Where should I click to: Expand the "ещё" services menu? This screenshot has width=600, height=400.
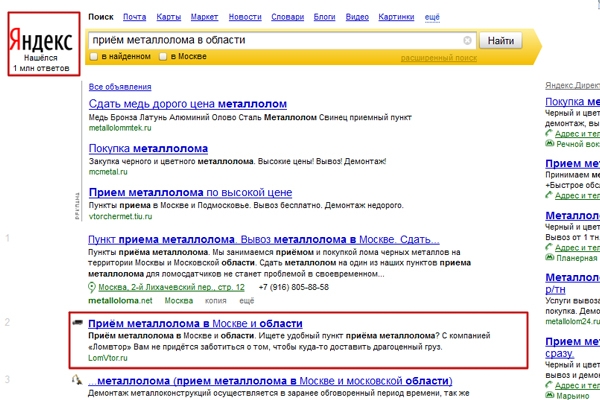pos(432,17)
